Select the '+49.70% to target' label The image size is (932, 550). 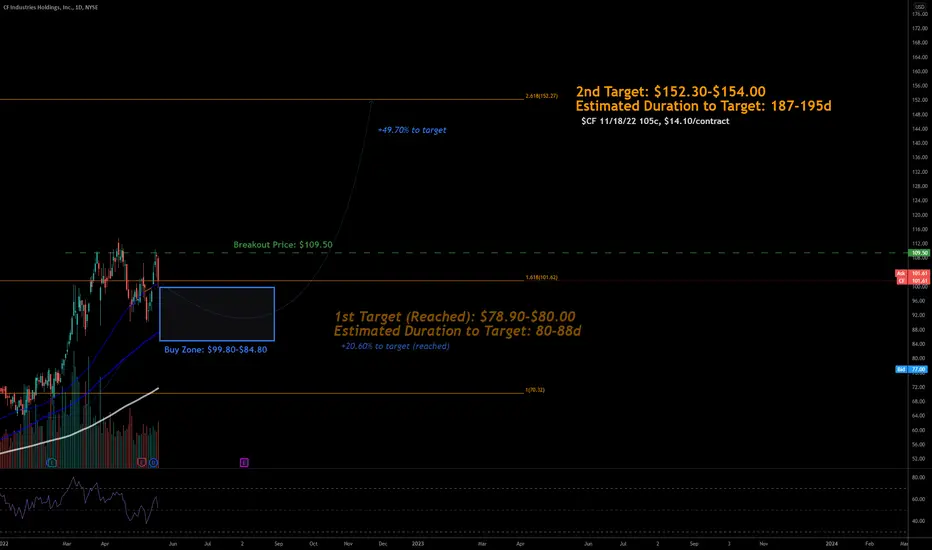[x=412, y=130]
